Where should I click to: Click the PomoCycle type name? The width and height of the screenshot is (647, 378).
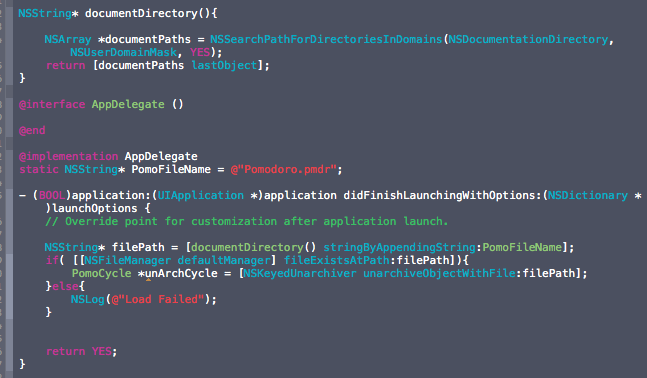pos(102,273)
